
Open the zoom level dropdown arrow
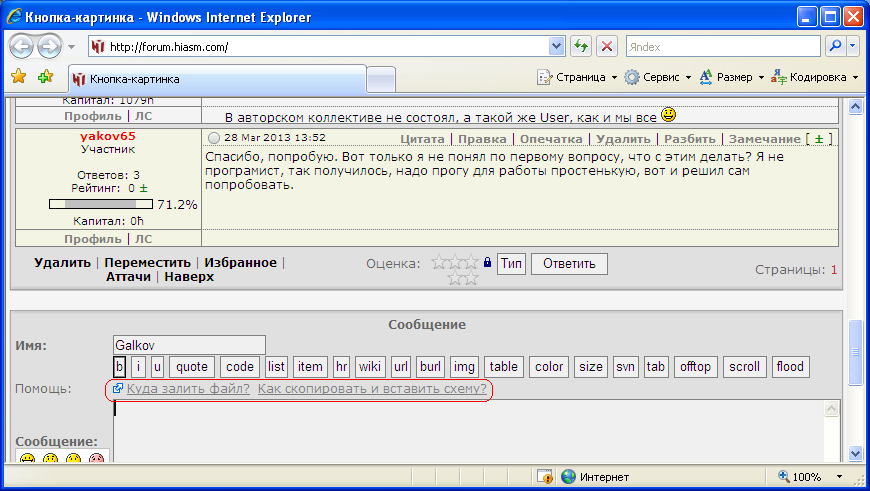click(x=841, y=477)
